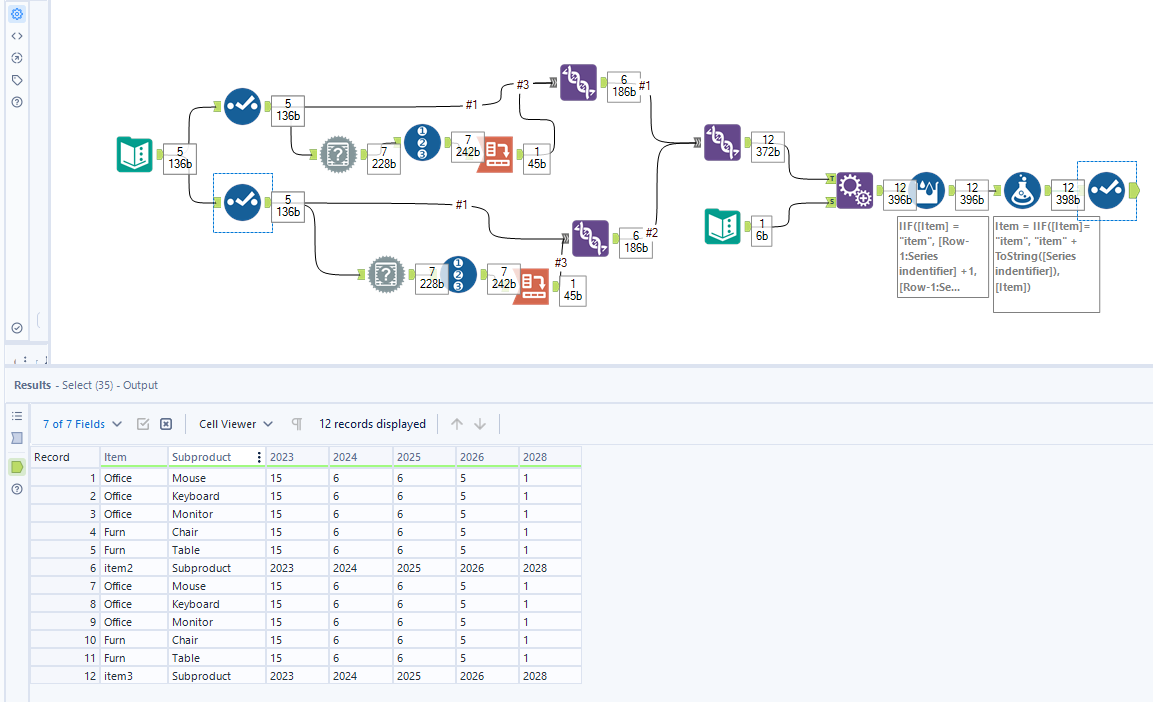Click the Formula tool flask icon

[1021, 190]
